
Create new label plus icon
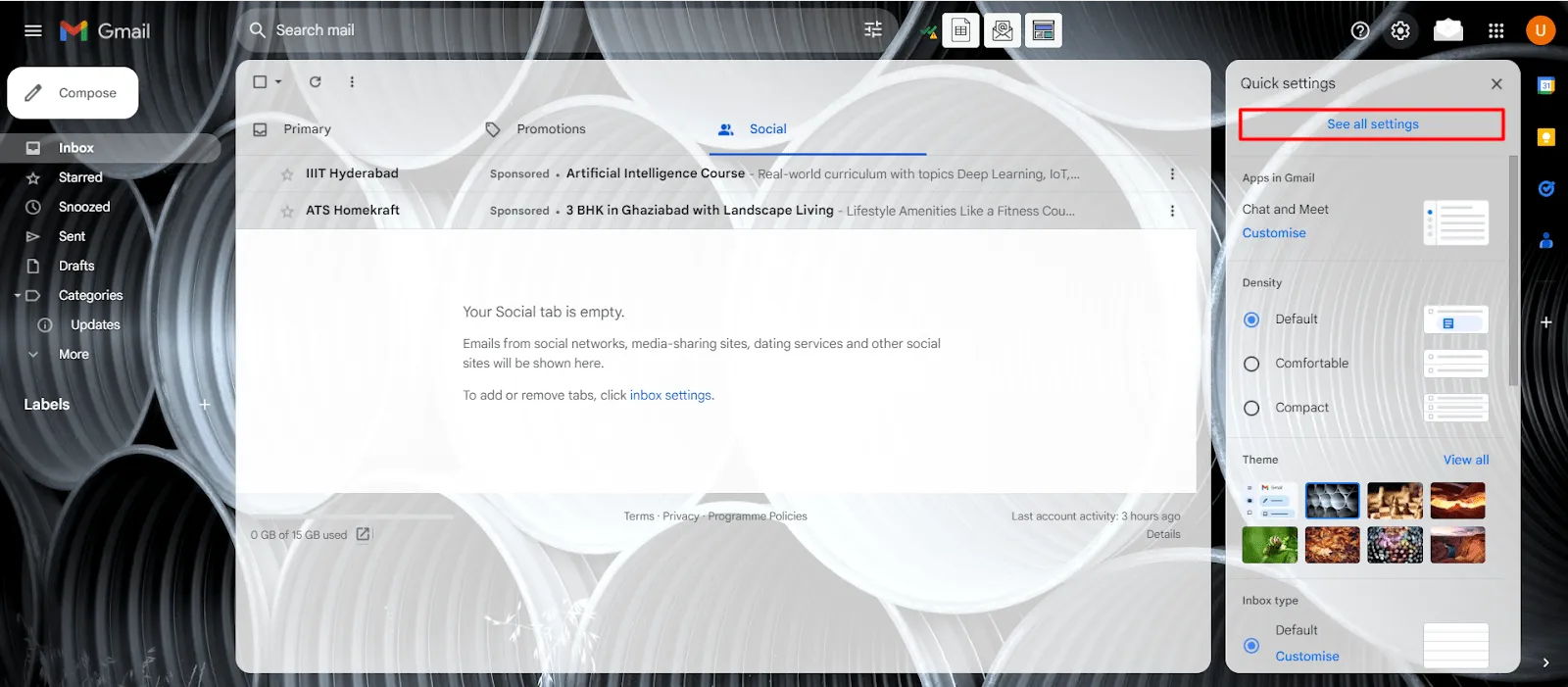pos(205,405)
